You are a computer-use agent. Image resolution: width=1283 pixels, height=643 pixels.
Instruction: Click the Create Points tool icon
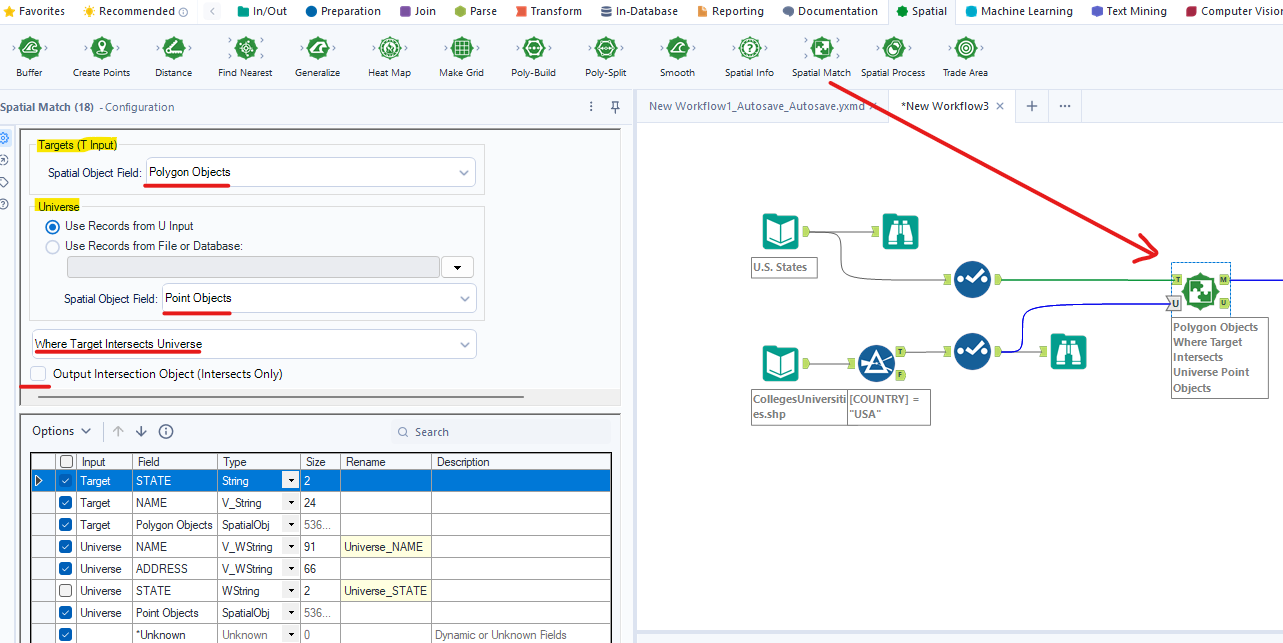[x=101, y=49]
